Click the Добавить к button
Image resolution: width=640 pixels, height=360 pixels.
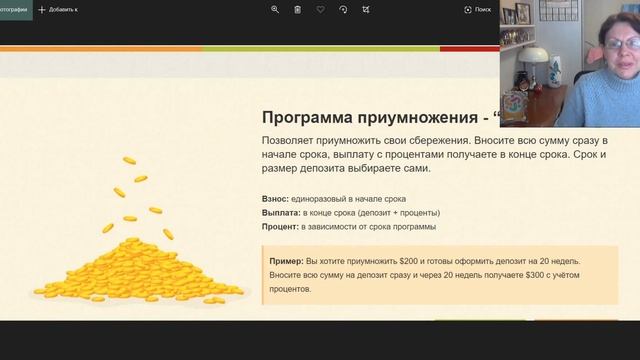tap(58, 9)
